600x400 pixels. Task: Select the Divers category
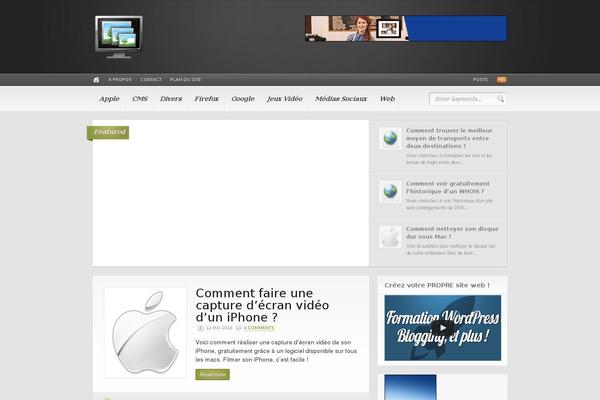tap(171, 99)
